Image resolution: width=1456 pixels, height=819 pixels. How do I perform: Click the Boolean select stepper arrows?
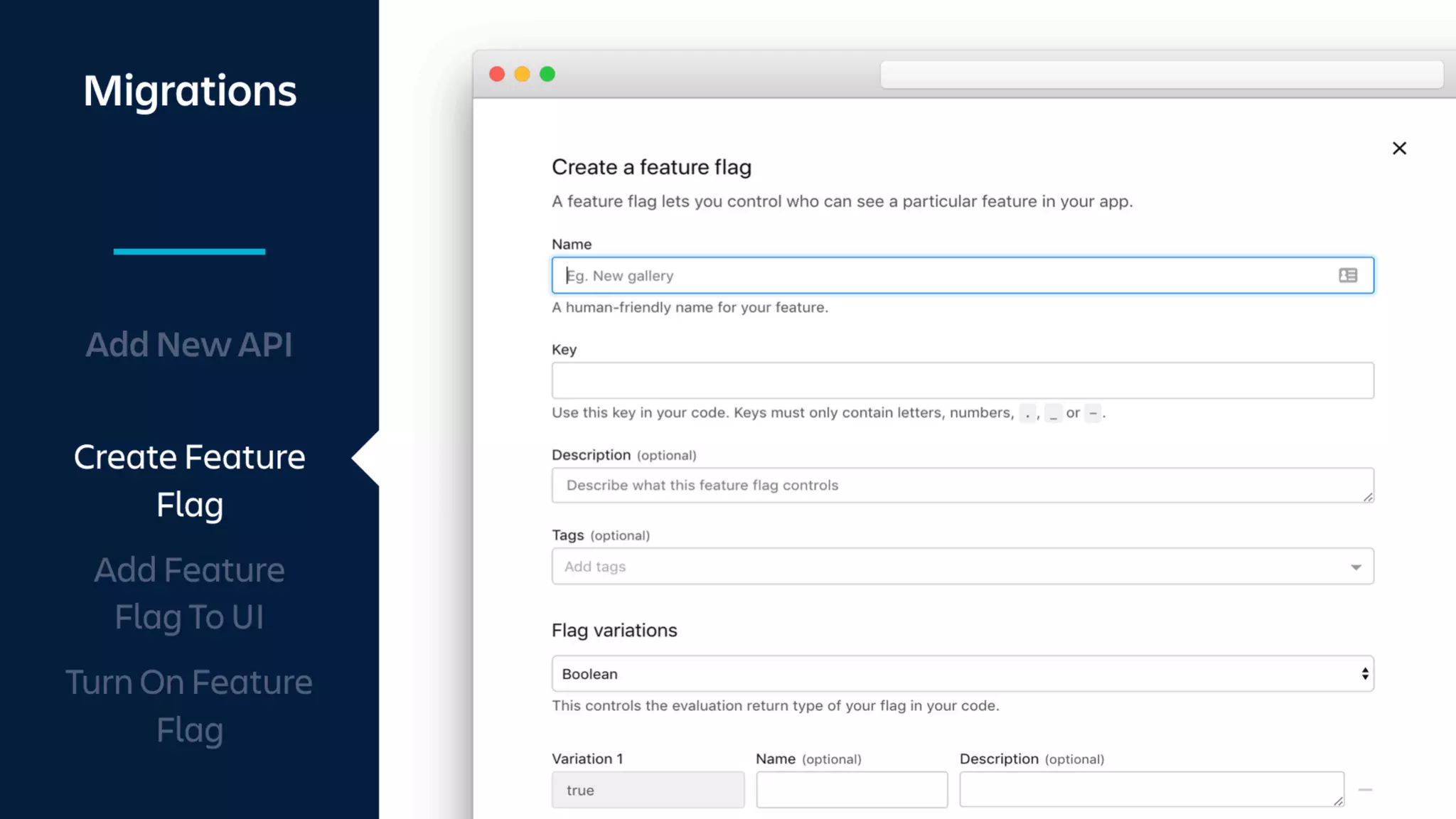[x=1365, y=673]
